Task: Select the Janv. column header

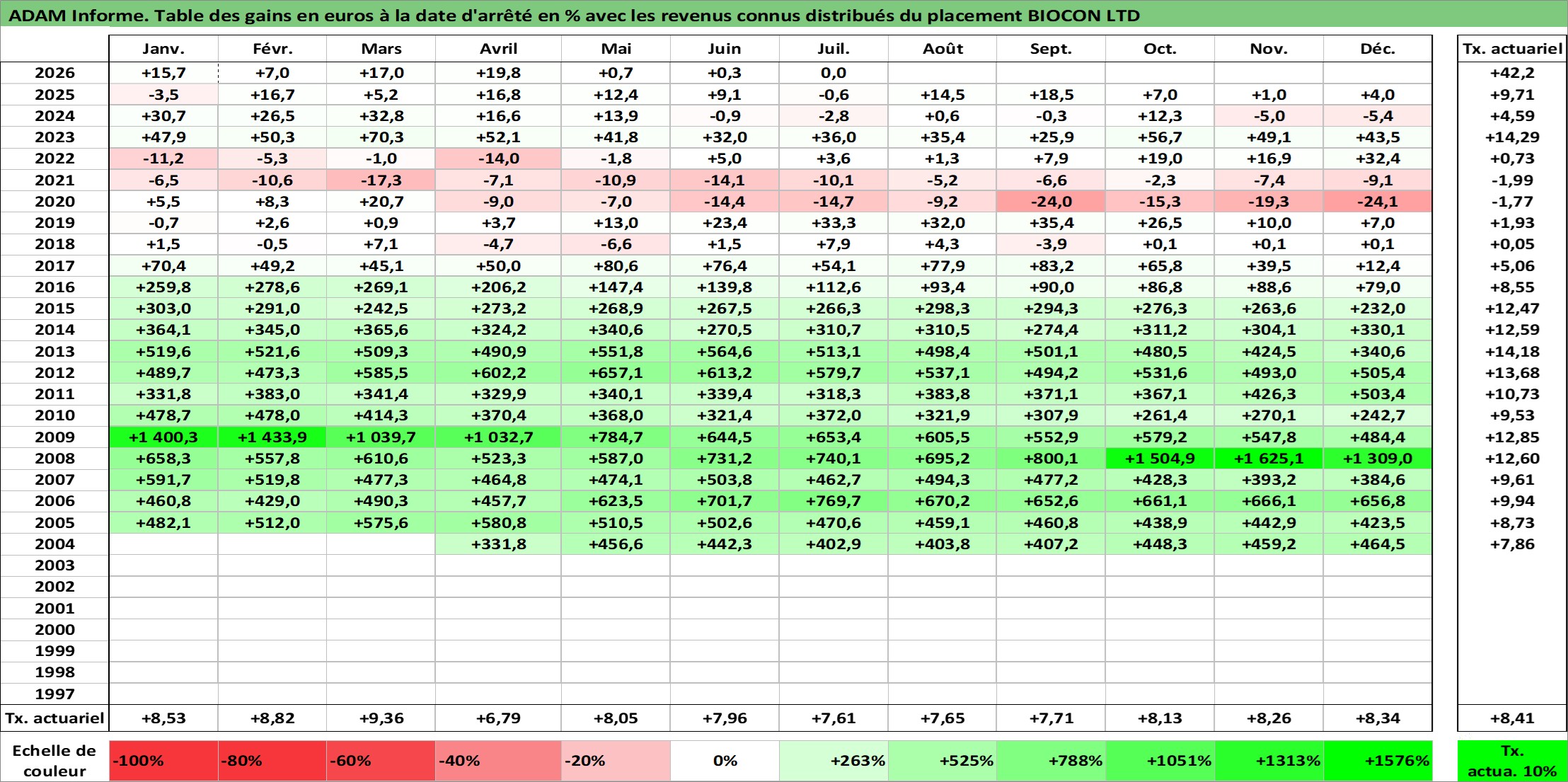Action: pos(163,49)
